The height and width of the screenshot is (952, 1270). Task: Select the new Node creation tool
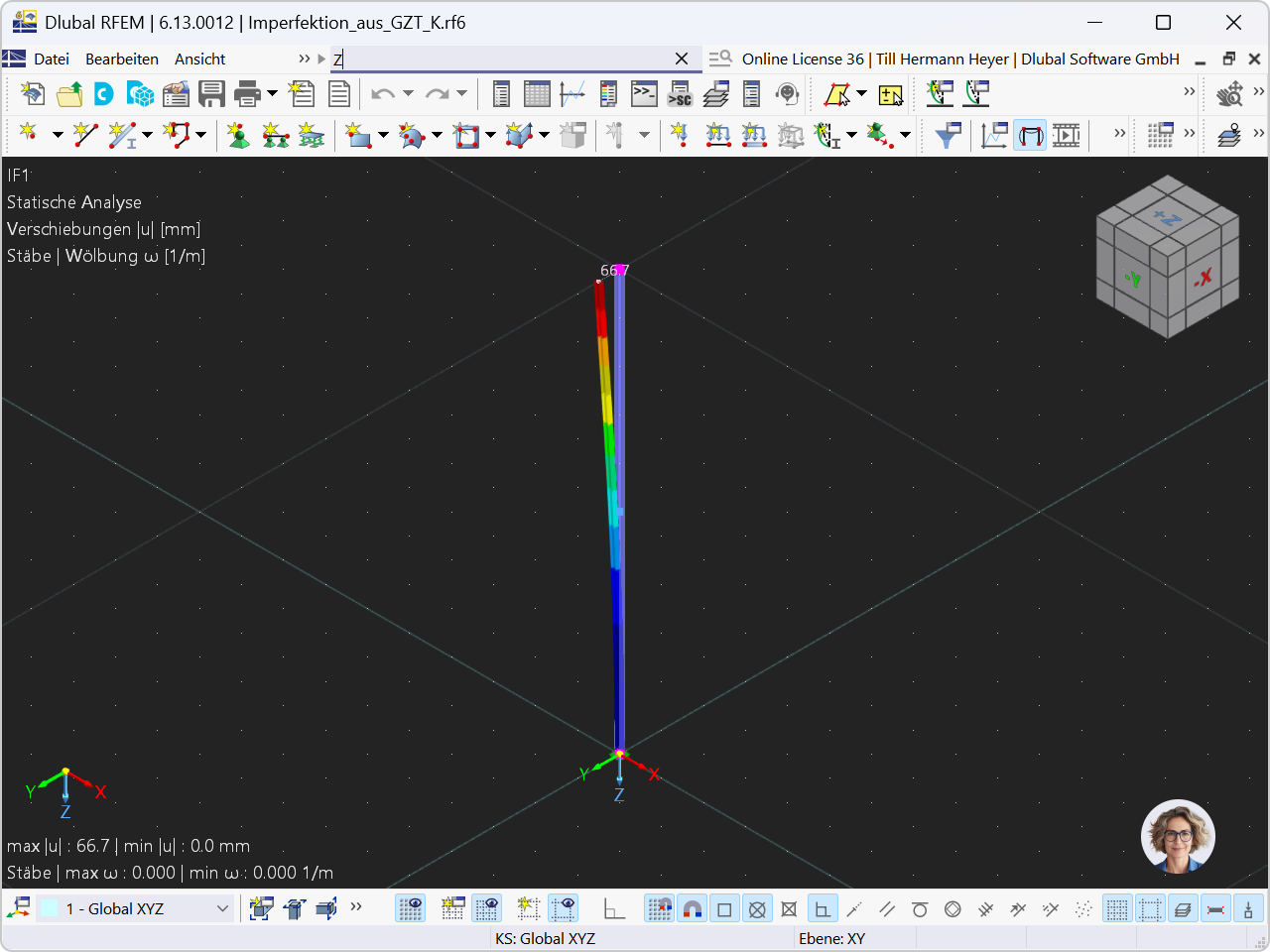point(27,135)
